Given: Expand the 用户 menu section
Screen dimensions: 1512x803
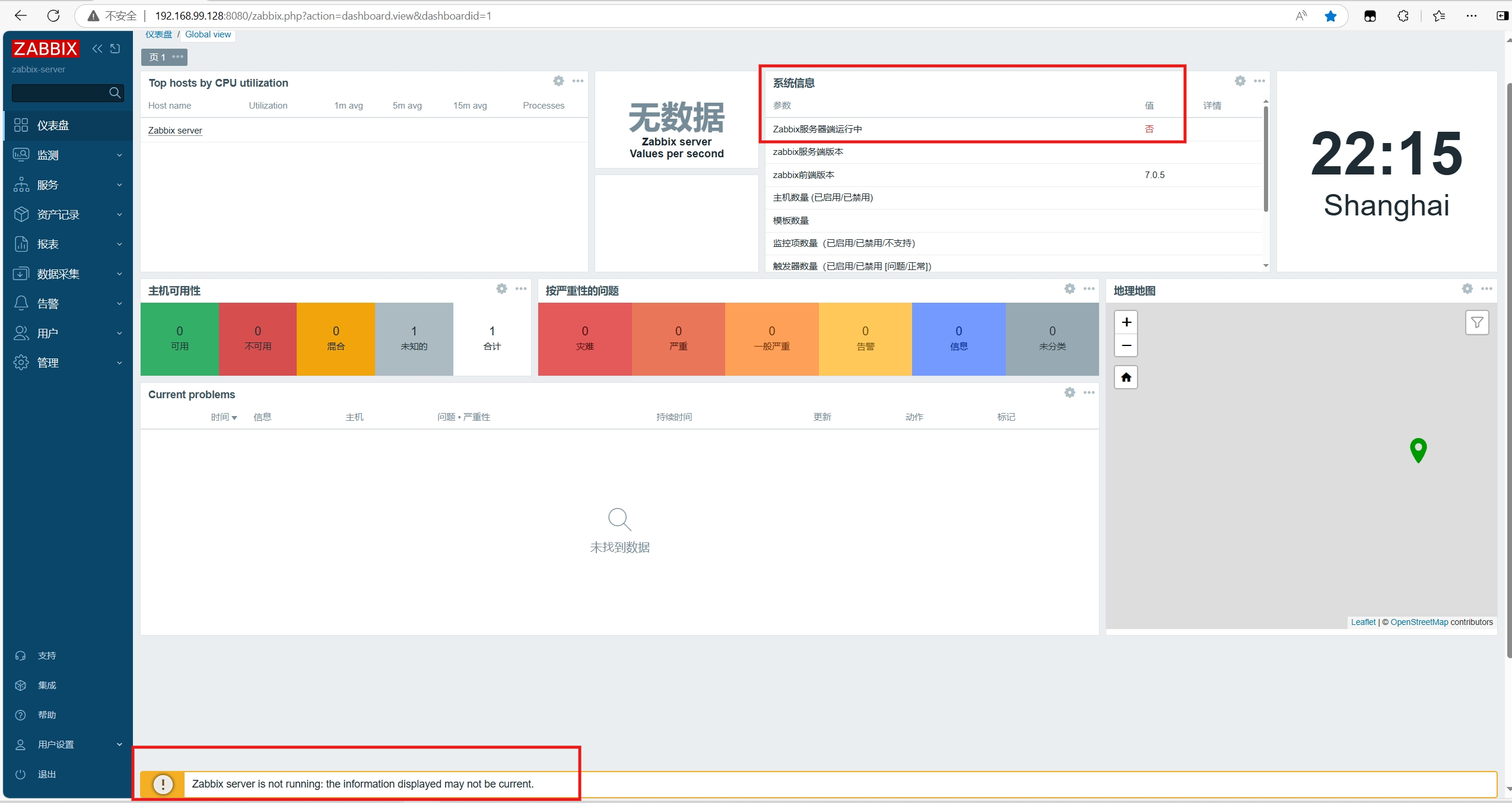Looking at the screenshot, I should coord(68,333).
